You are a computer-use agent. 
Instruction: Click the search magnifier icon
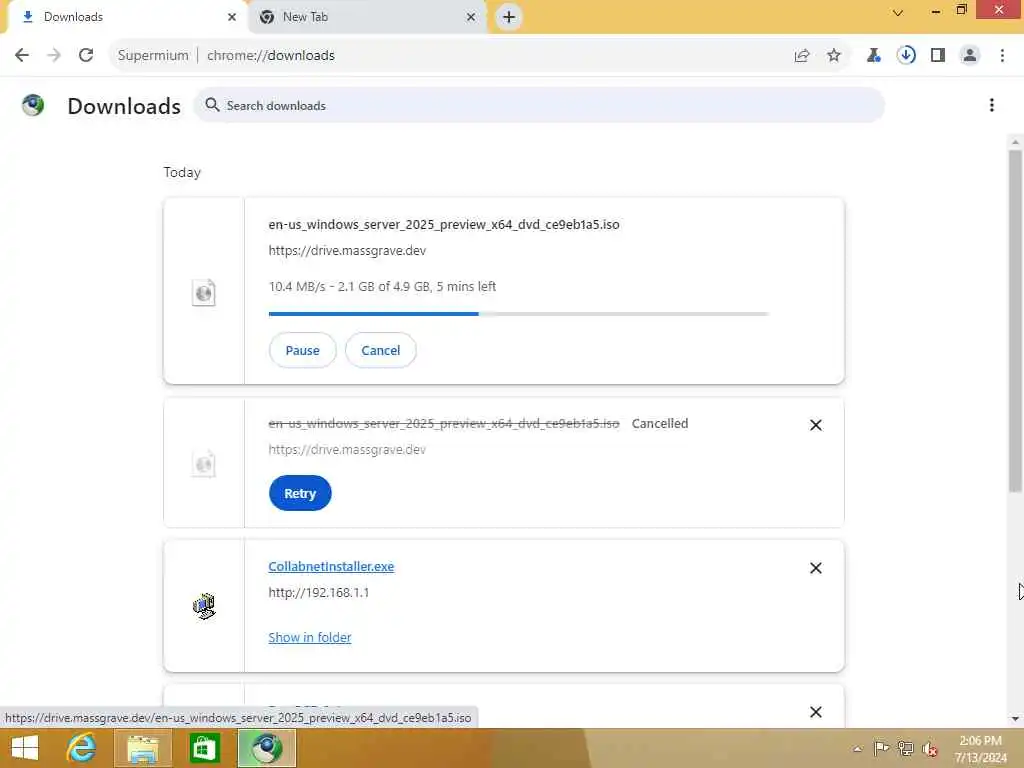pyautogui.click(x=212, y=104)
